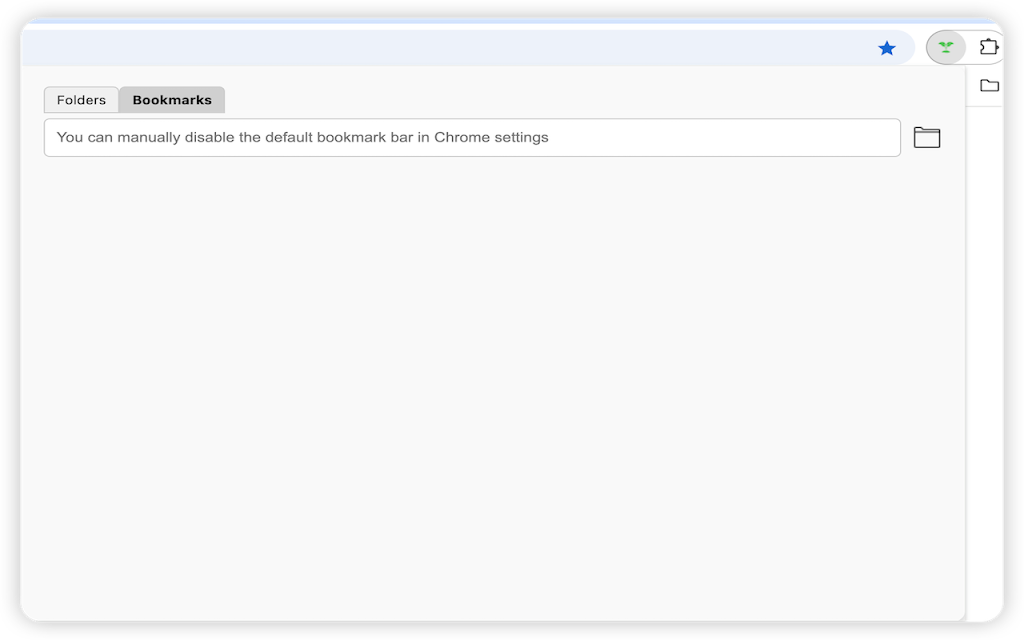Choose a folder using the popup folder button
Viewport: 1024px width, 640px height.
point(926,137)
